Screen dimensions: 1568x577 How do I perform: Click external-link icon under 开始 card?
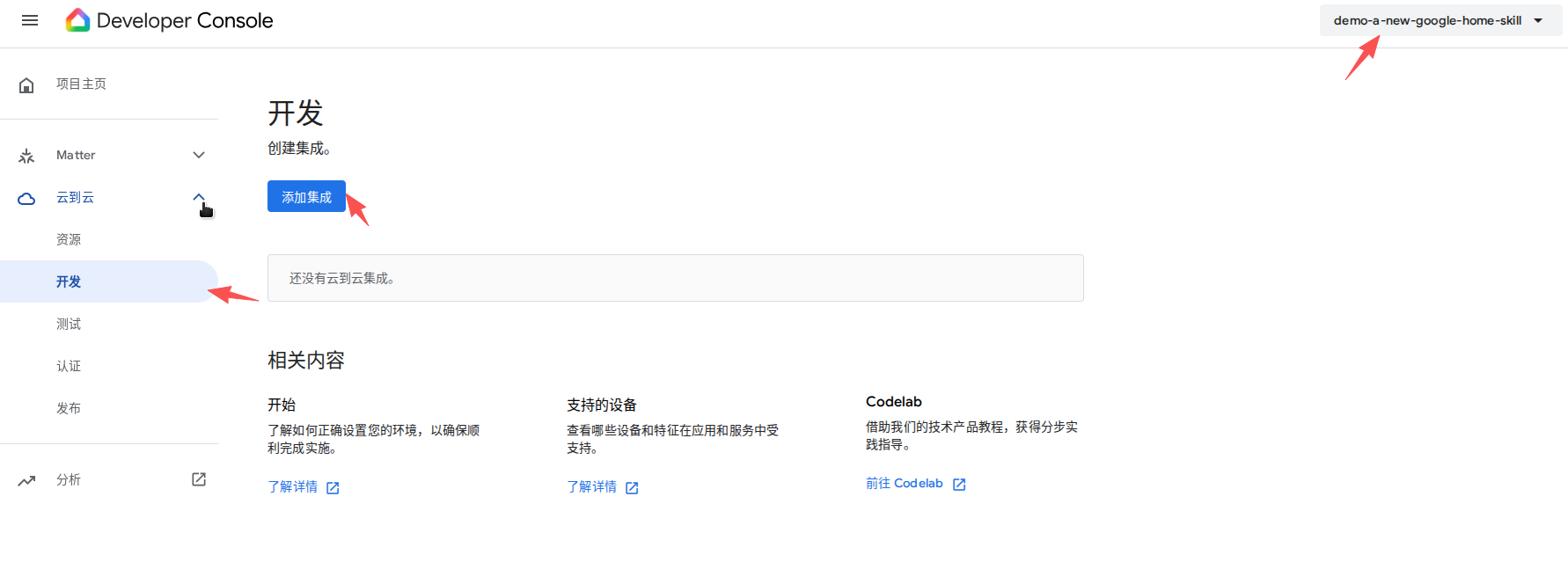coord(333,488)
